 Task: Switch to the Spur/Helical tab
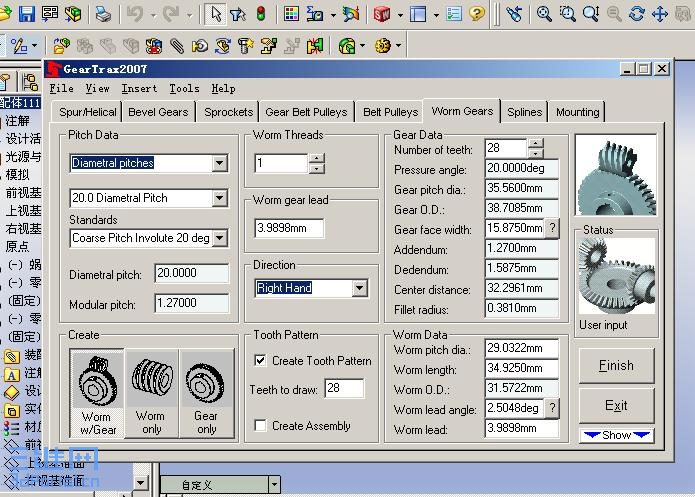(87, 112)
